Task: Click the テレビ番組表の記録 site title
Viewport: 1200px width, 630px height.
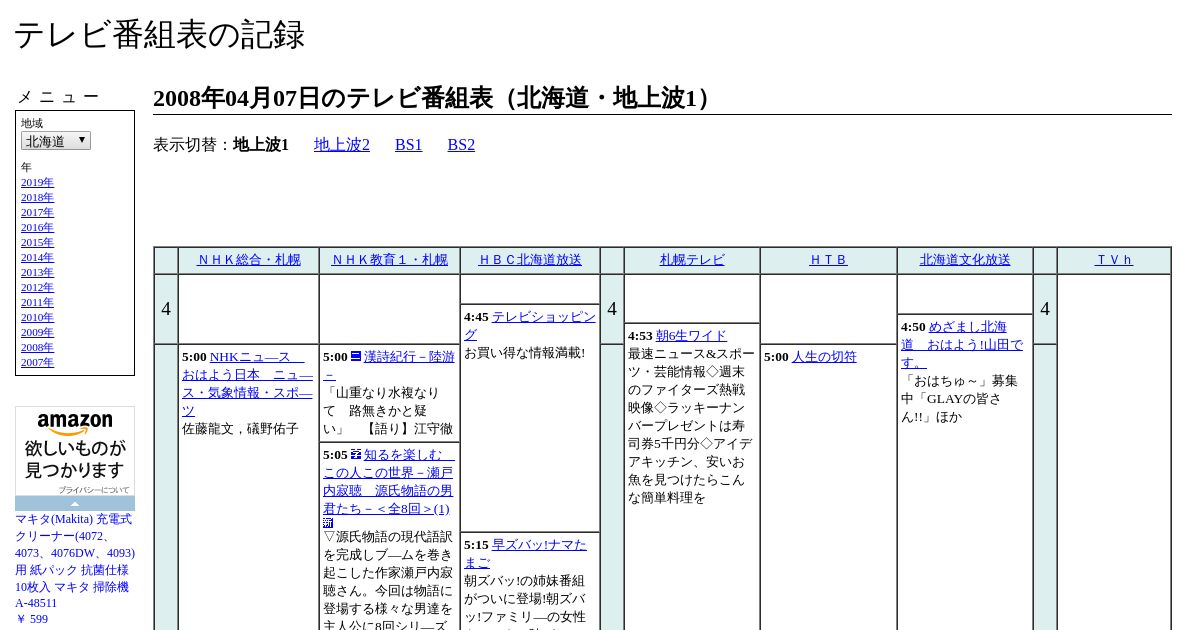Action: pyautogui.click(x=159, y=35)
